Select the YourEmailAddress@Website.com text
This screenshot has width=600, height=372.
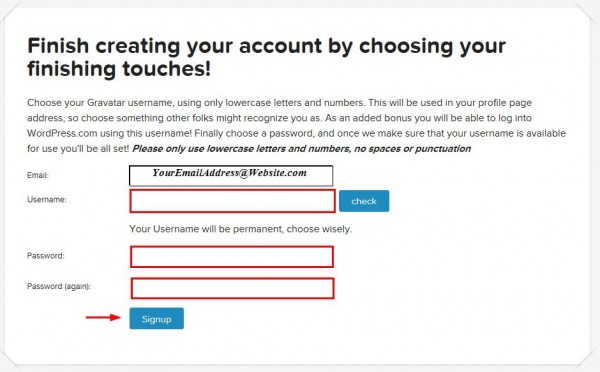(230, 173)
